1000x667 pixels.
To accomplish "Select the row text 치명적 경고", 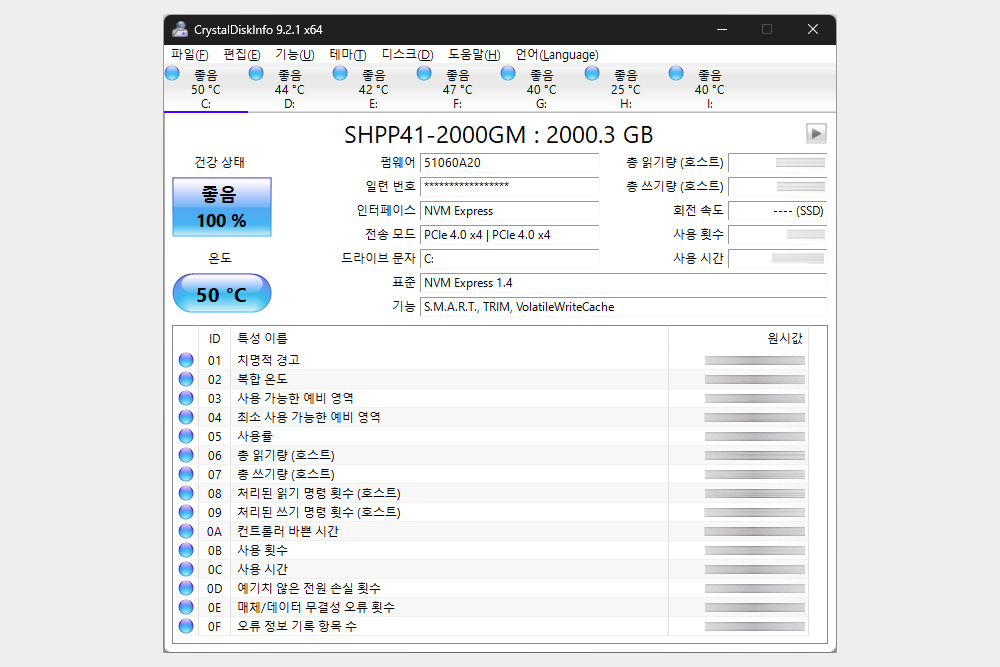I will coord(268,360).
